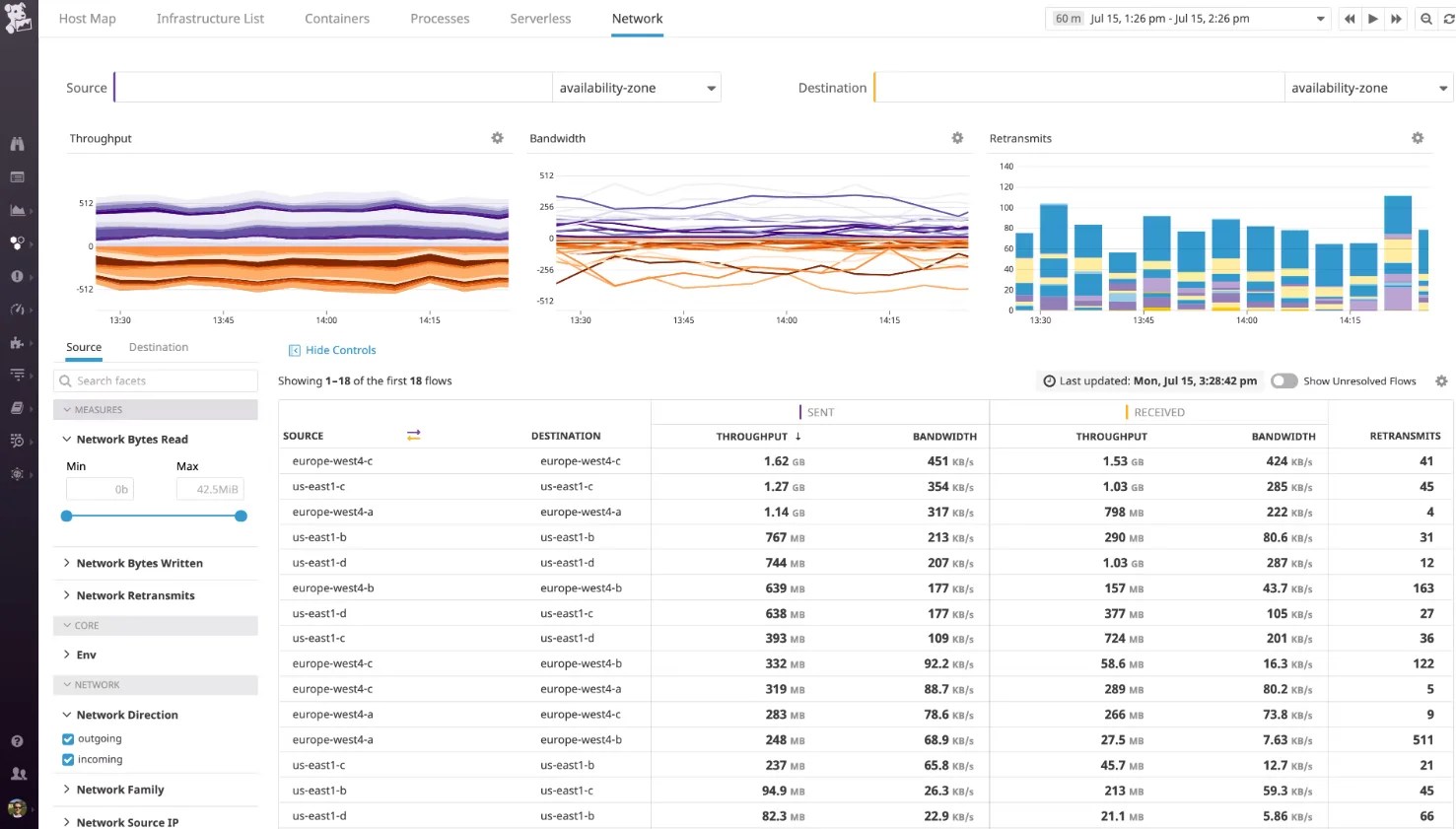This screenshot has width=1456, height=829.
Task: Go to the Host Map page
Action: (87, 18)
